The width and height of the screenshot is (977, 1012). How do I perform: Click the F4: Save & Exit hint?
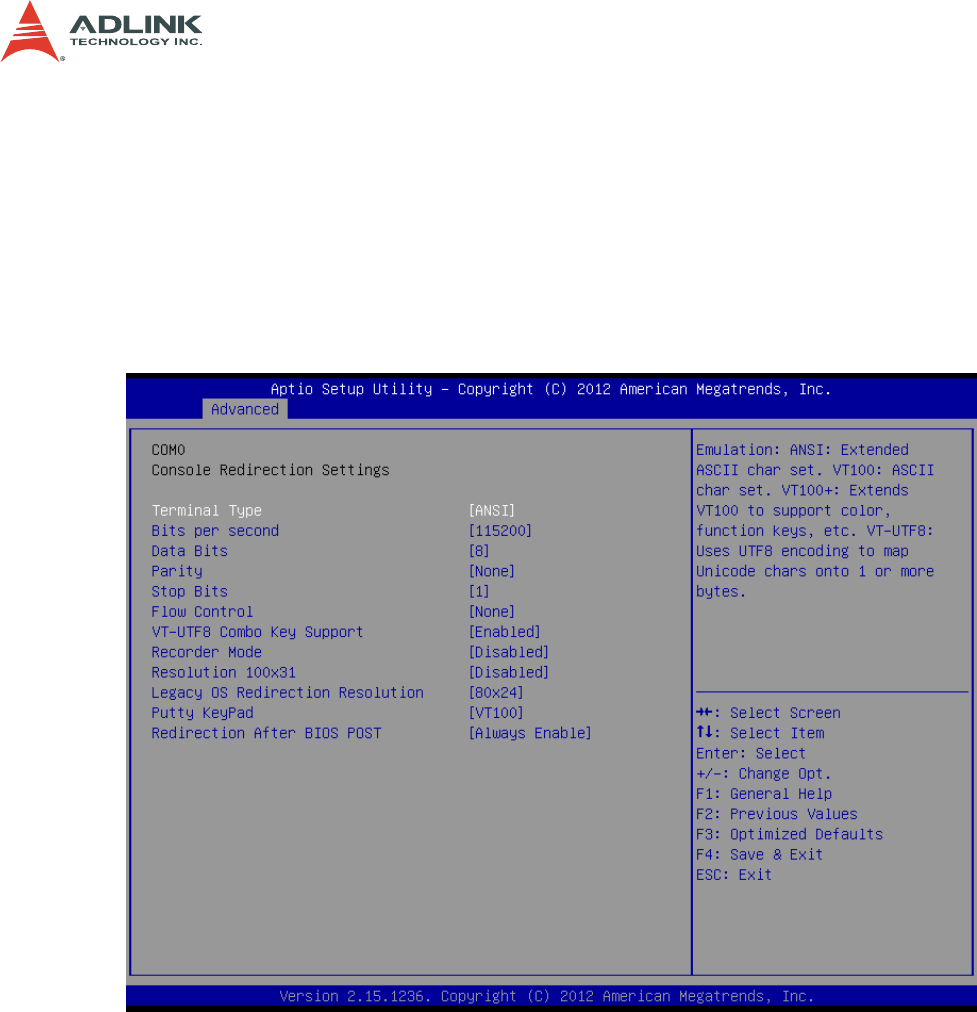tap(759, 855)
